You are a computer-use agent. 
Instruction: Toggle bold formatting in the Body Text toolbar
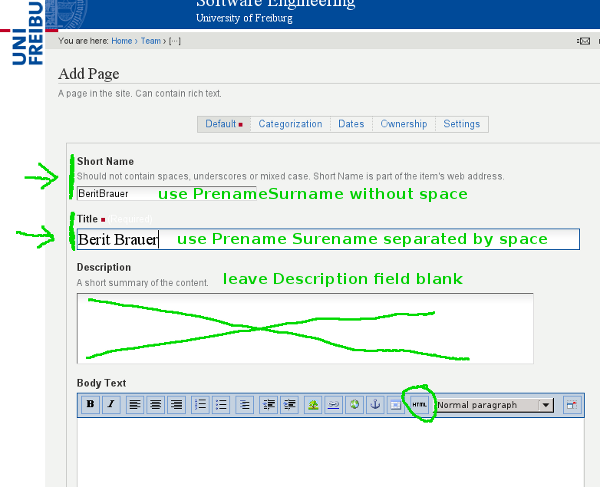[x=90, y=405]
